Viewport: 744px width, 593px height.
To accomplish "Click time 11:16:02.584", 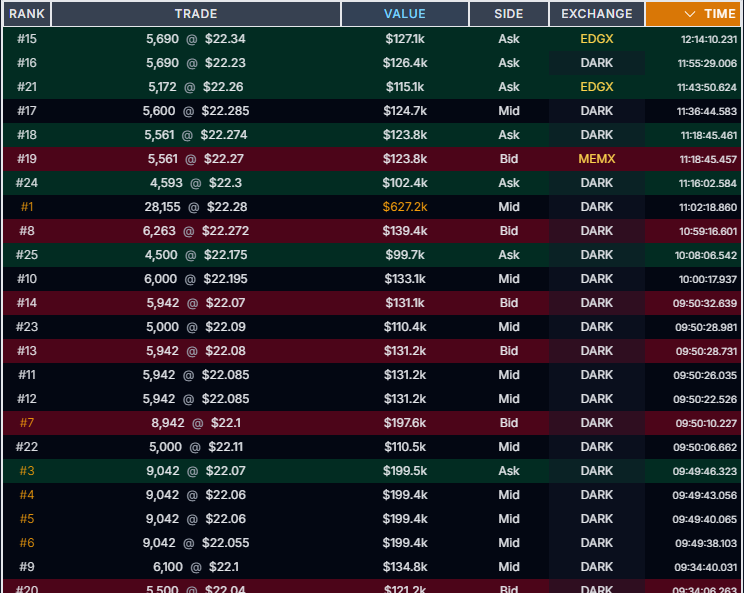I will click(707, 183).
